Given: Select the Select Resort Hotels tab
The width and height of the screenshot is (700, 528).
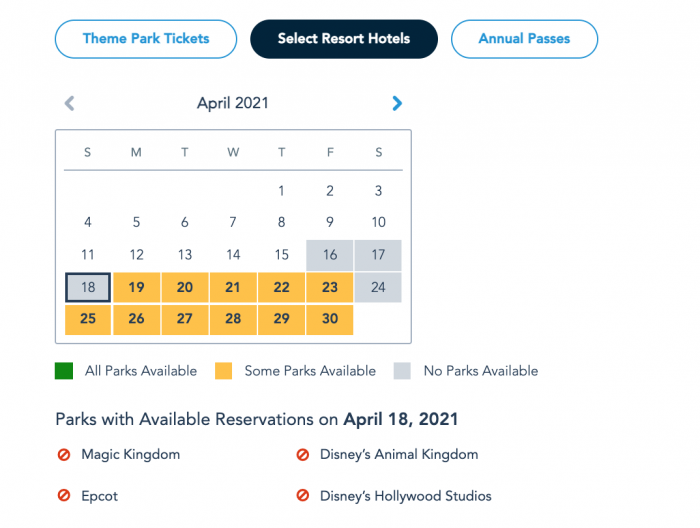Looking at the screenshot, I should tap(344, 39).
